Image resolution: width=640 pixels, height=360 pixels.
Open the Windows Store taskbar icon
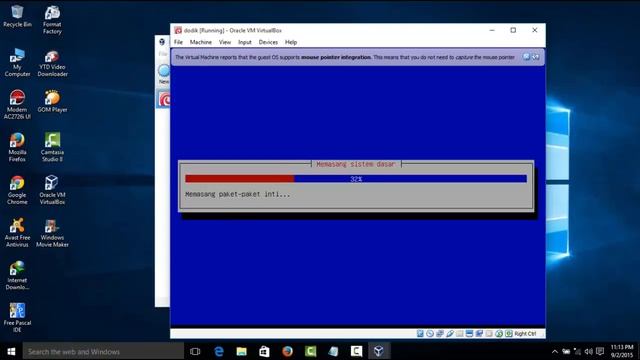tap(264, 351)
